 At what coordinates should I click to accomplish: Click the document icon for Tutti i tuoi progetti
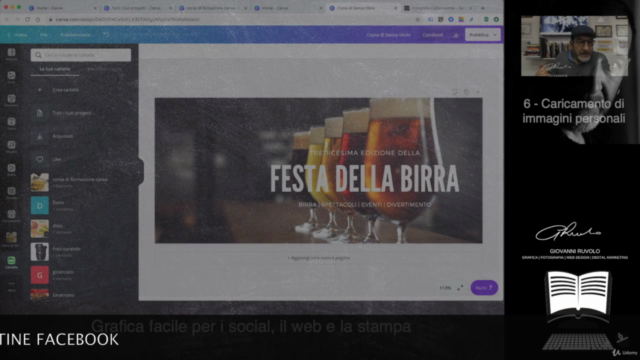[x=40, y=113]
